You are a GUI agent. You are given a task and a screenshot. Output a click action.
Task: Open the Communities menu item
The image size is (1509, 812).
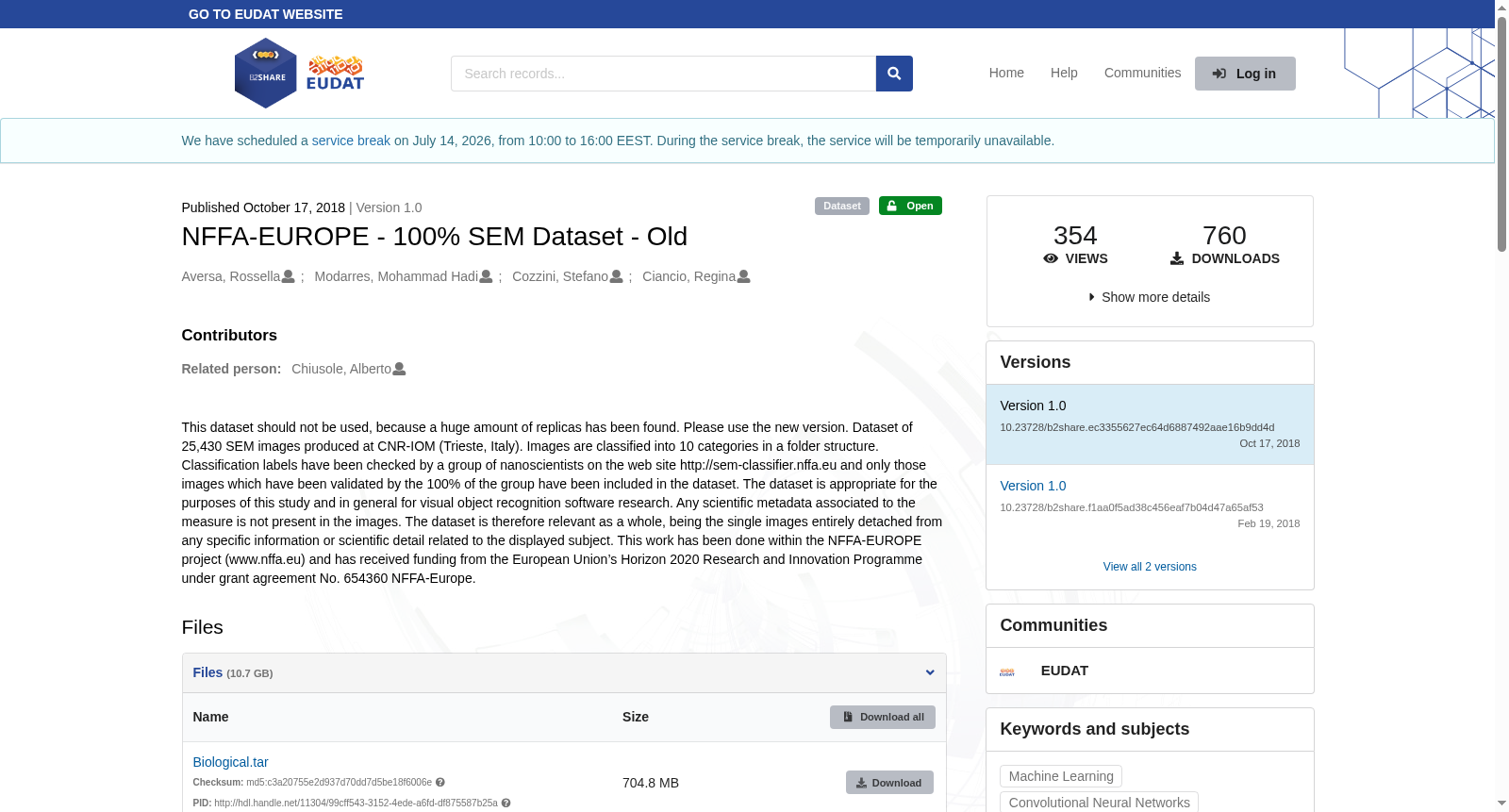(1142, 73)
